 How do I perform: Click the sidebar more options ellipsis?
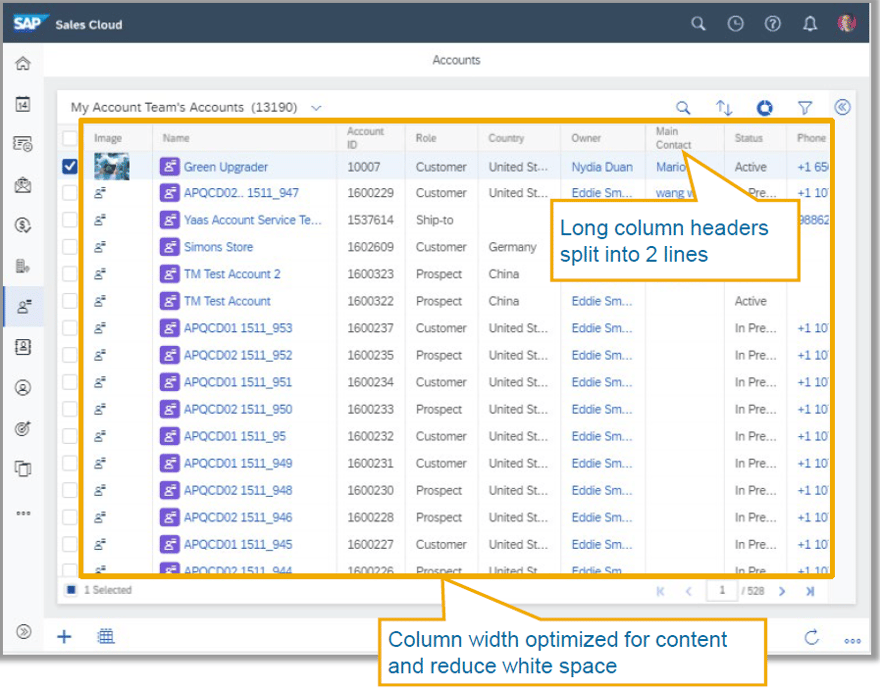23,513
